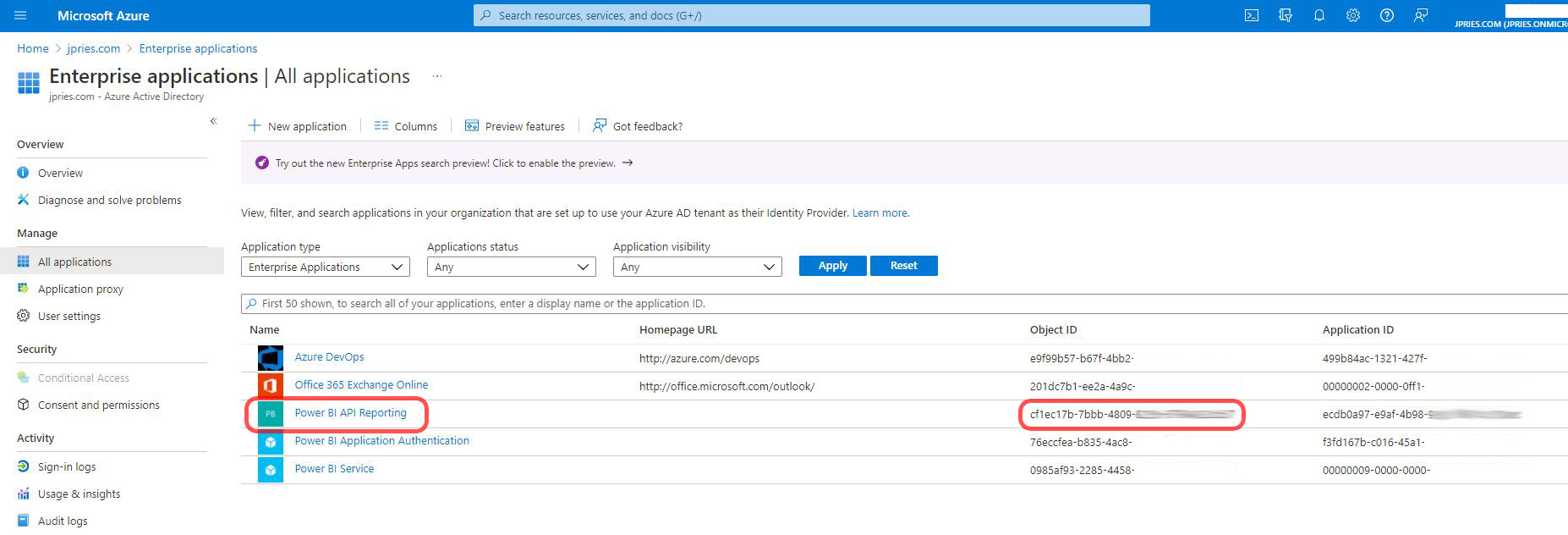
Task: Click the Azure DevOps application icon
Action: (270, 358)
